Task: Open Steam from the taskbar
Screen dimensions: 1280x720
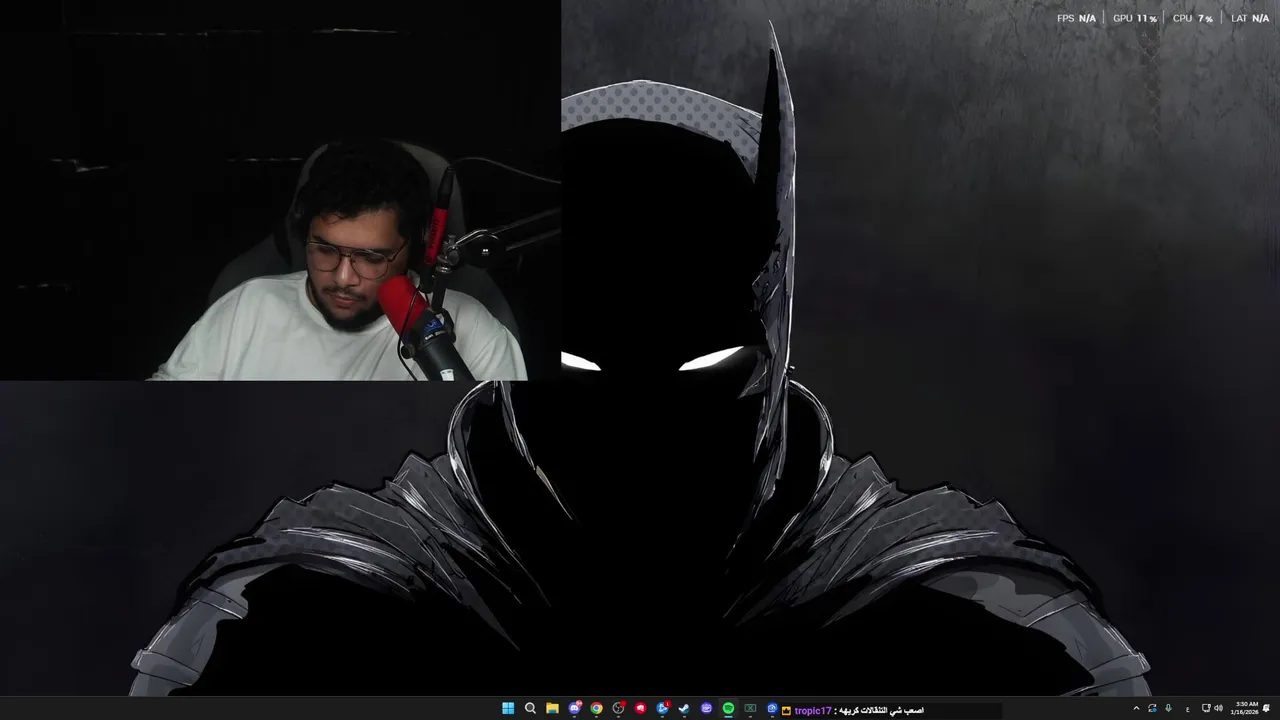Action: pyautogui.click(x=684, y=708)
